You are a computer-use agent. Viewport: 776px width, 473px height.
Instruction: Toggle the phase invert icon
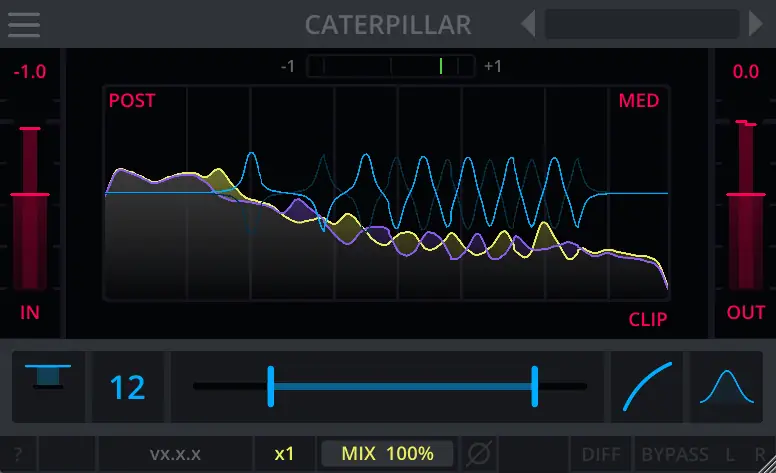pos(480,453)
